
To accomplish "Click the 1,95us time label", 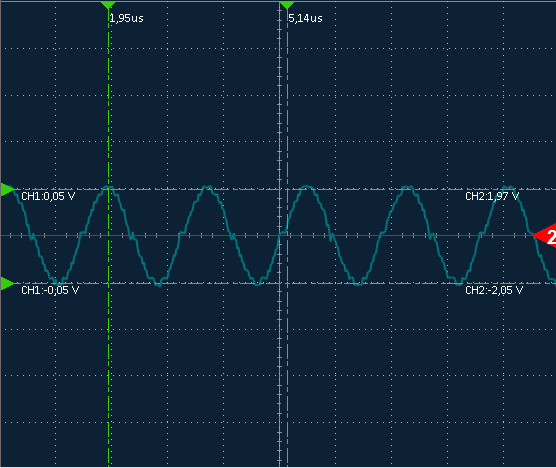I will 127,18.
